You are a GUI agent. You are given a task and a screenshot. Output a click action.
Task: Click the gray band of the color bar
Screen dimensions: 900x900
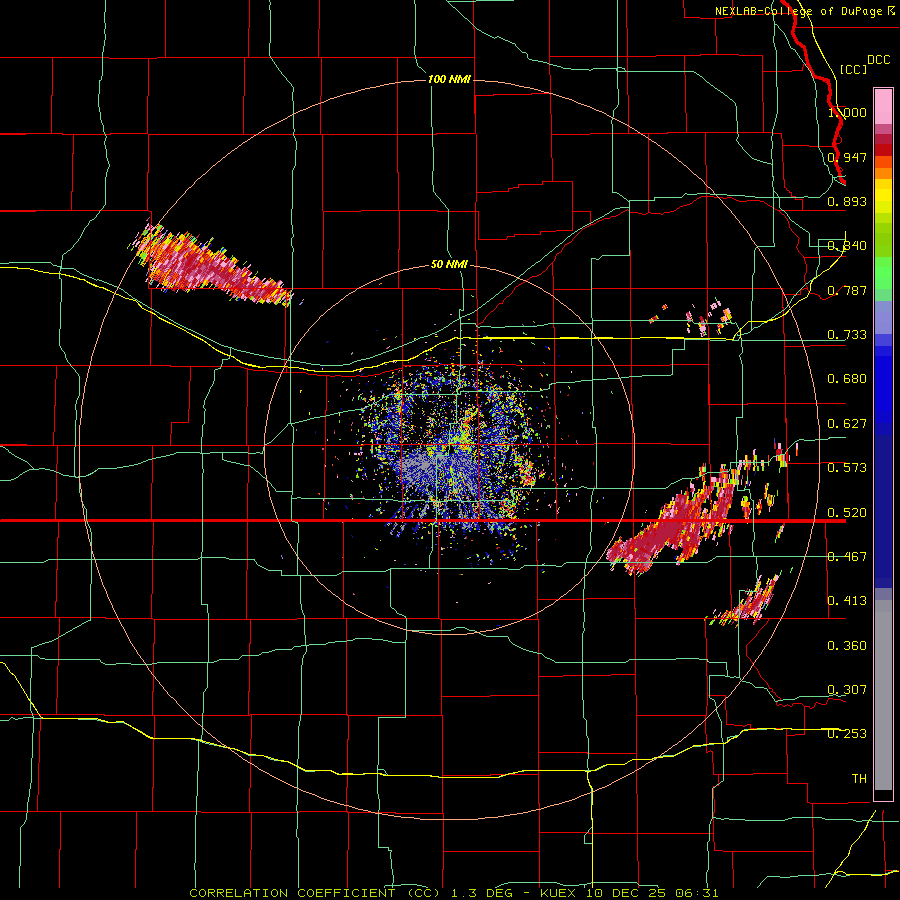(883, 695)
